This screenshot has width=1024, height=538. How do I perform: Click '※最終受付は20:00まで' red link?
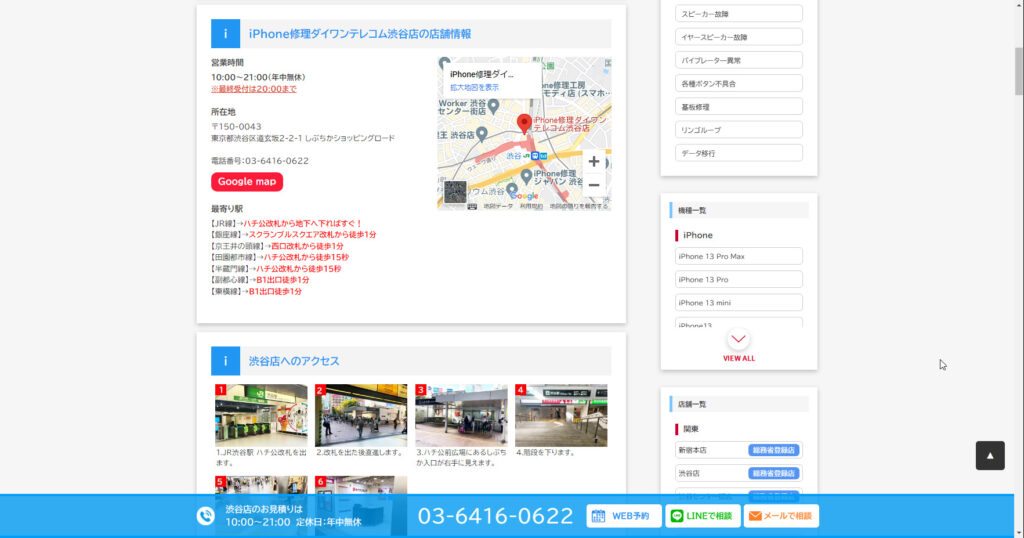click(253, 89)
